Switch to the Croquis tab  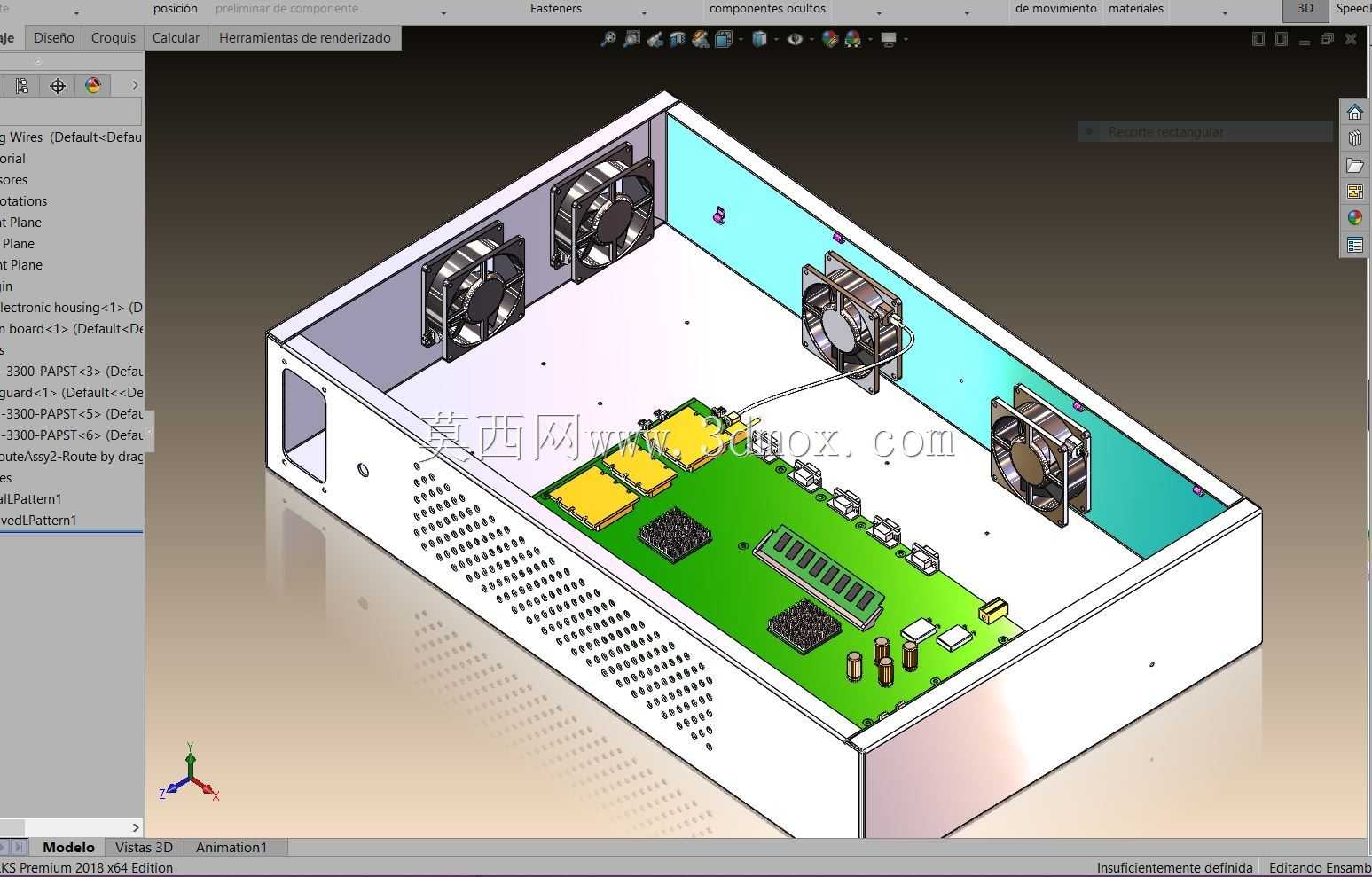pyautogui.click(x=114, y=38)
